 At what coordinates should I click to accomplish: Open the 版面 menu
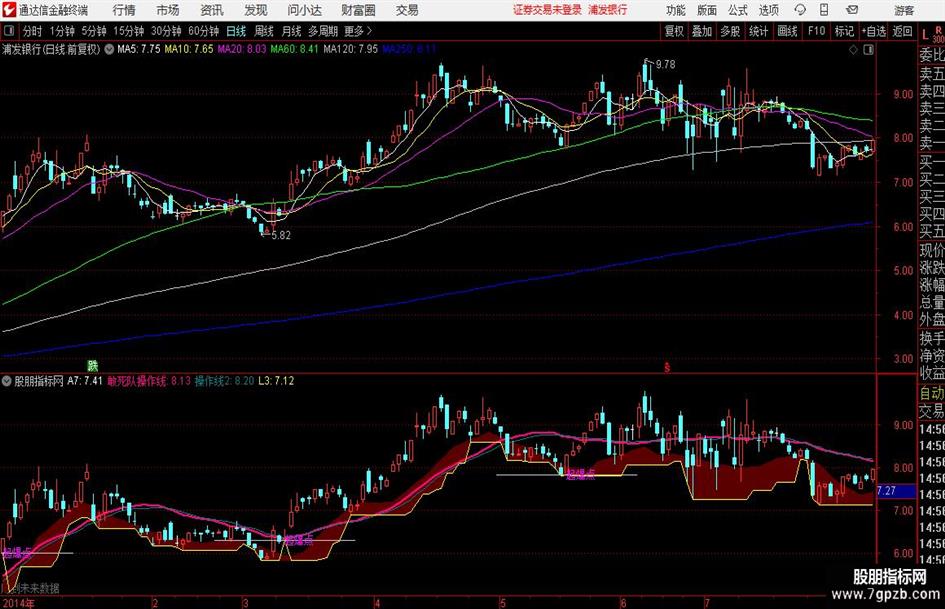[707, 10]
